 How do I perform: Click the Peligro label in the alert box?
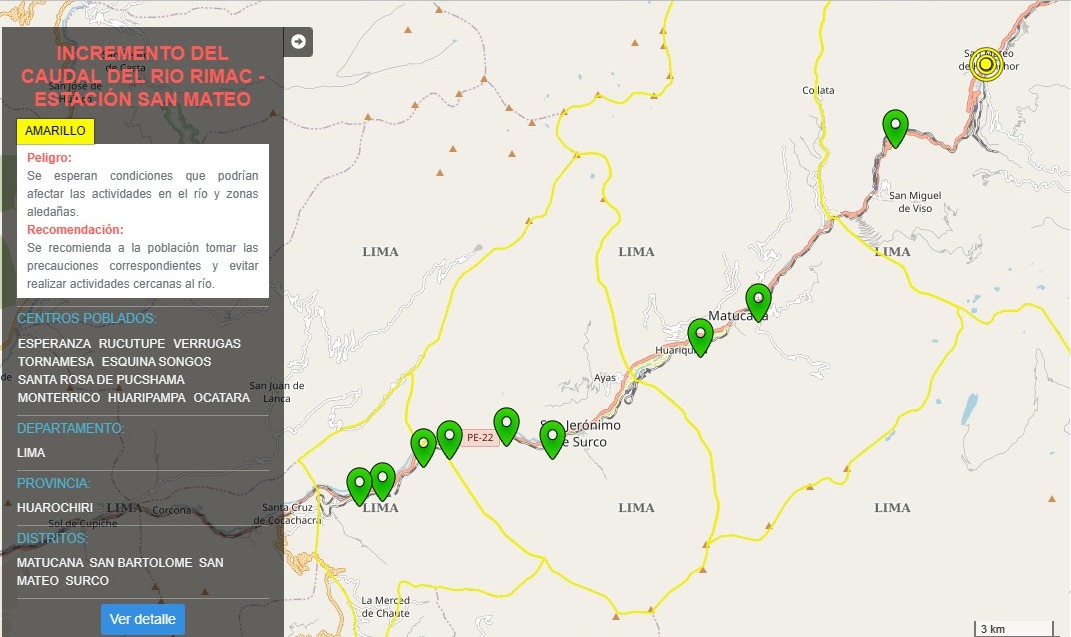pyautogui.click(x=49, y=158)
